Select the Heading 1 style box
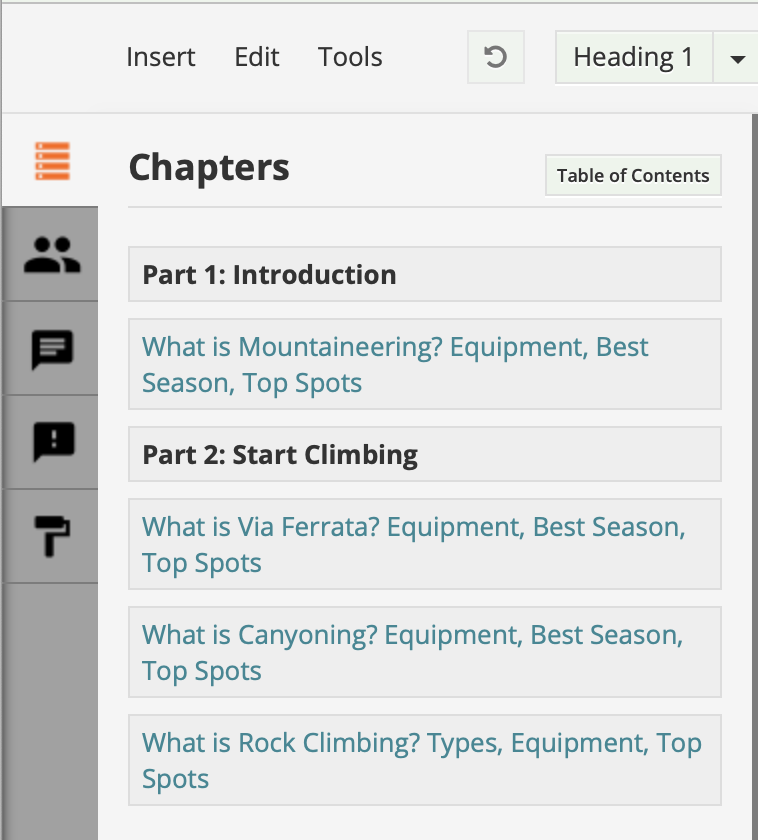 [634, 57]
